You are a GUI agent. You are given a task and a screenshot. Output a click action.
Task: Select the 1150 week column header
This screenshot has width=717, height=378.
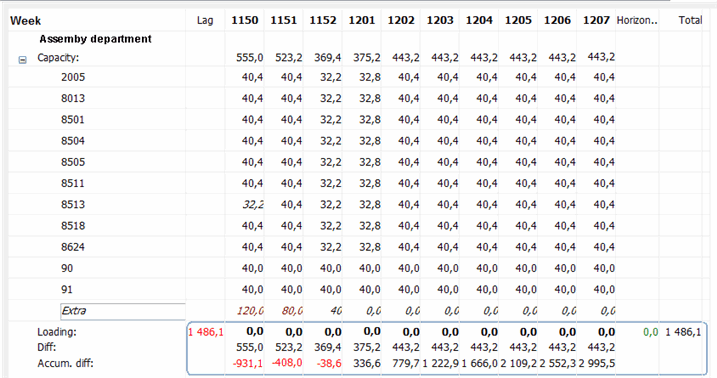245,20
